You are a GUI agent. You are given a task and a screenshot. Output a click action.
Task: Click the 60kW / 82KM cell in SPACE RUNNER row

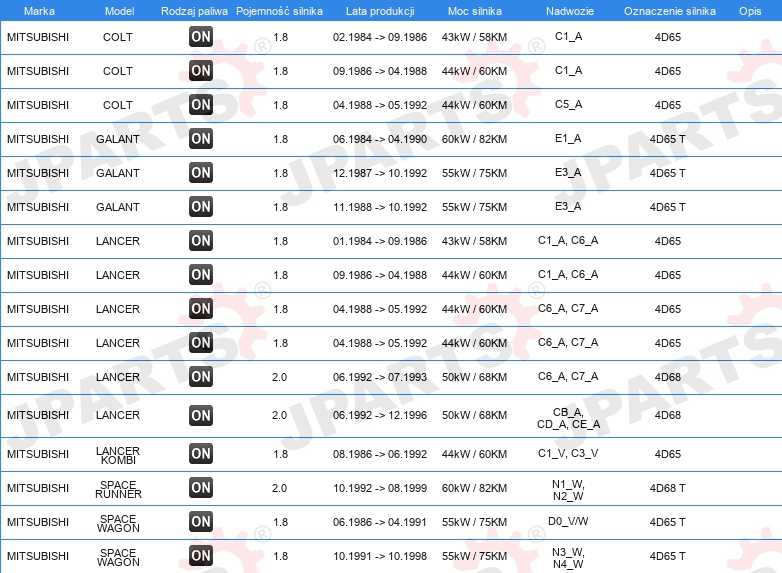[474, 488]
